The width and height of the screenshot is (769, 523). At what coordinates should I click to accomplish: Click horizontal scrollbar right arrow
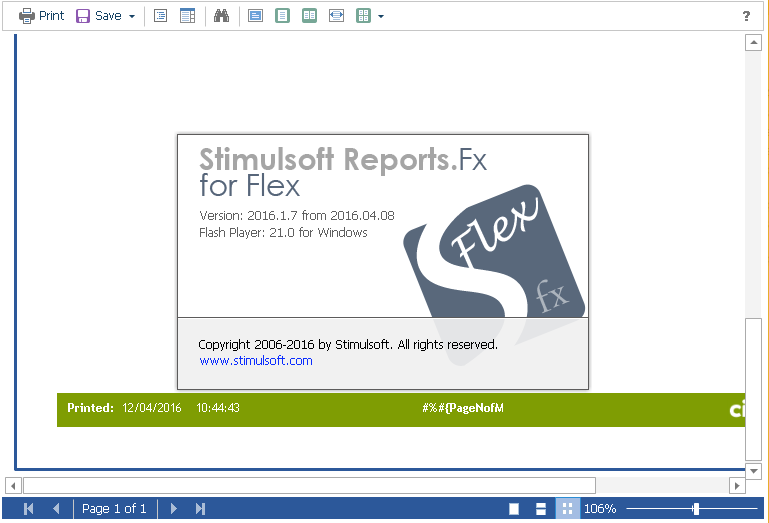pos(737,486)
